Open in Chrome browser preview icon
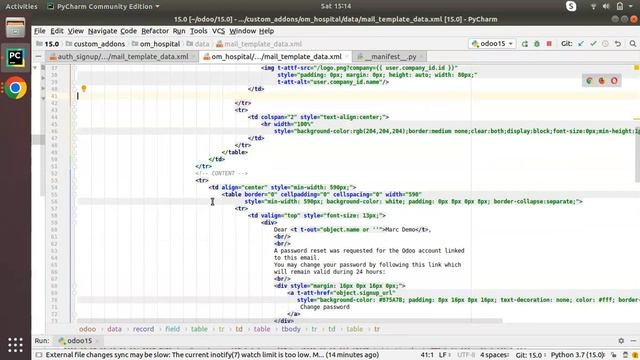 tap(589, 81)
